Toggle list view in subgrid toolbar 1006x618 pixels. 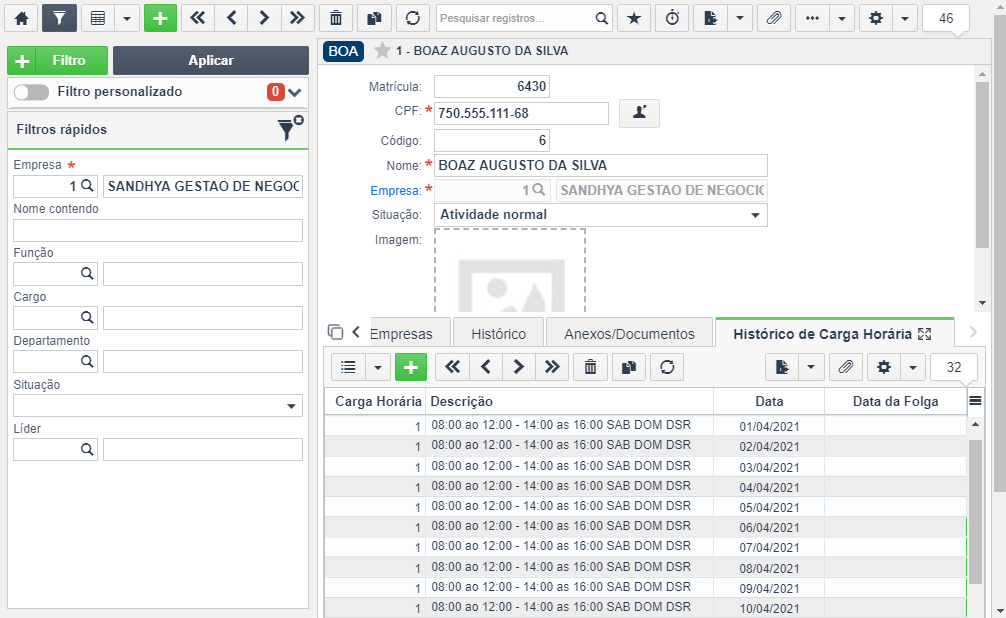pos(348,367)
